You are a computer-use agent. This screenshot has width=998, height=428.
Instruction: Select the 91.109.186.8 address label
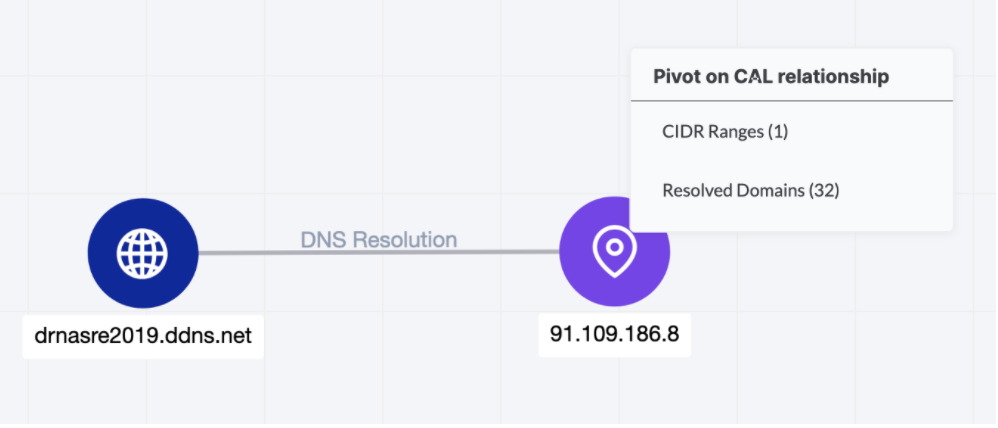(x=614, y=334)
